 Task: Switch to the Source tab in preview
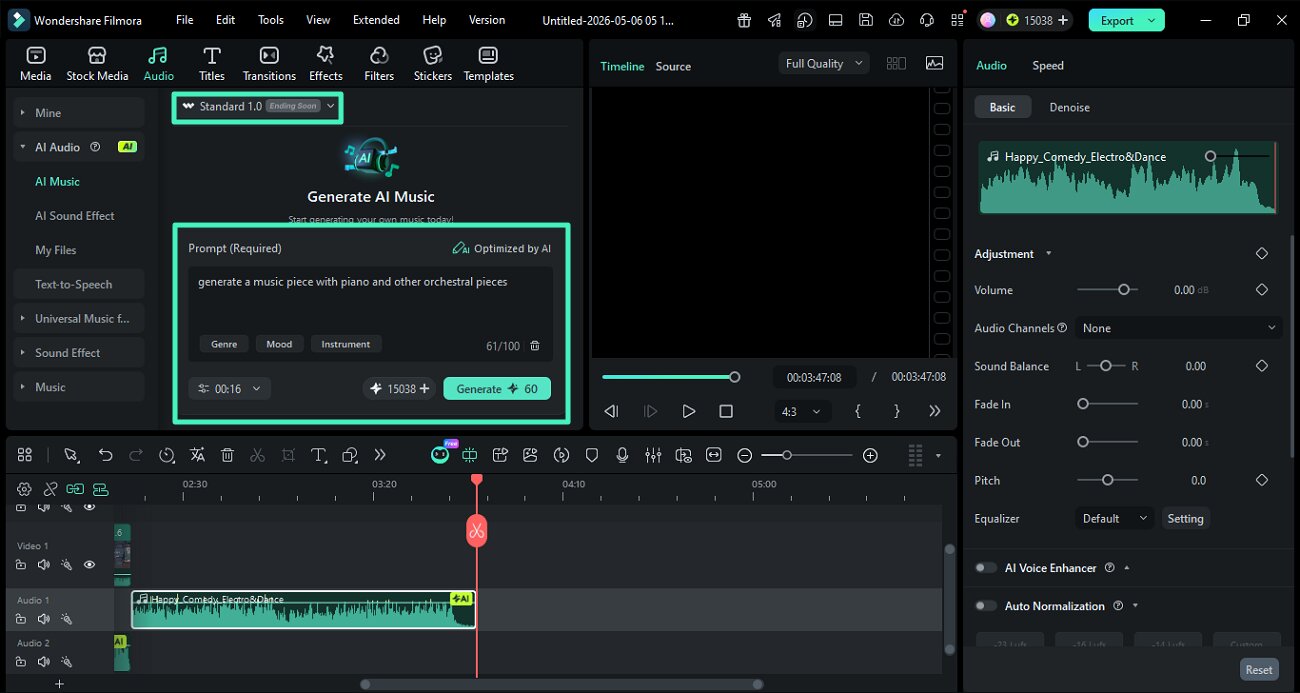673,66
